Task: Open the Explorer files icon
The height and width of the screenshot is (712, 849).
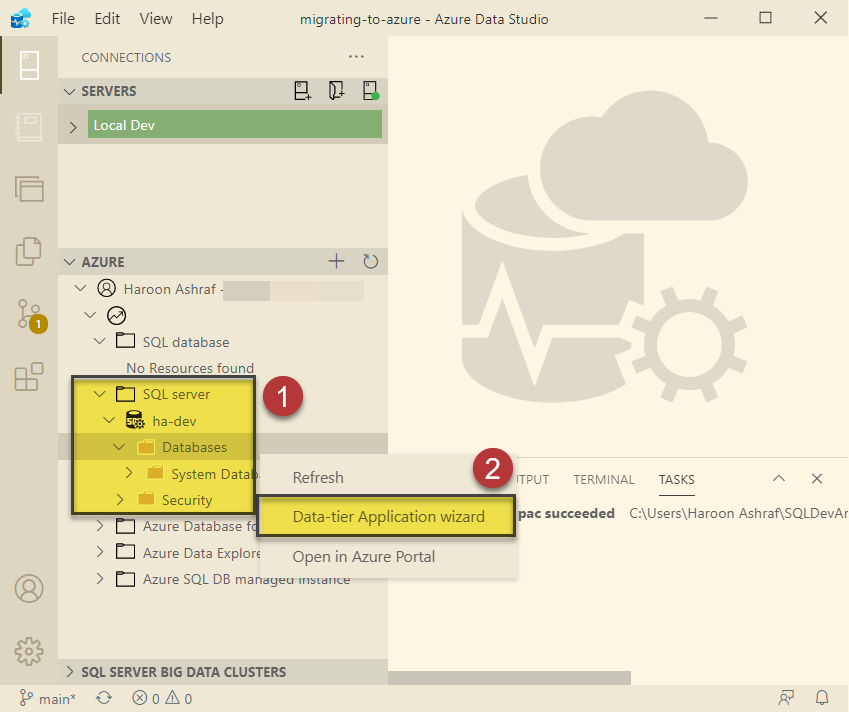Action: click(29, 251)
